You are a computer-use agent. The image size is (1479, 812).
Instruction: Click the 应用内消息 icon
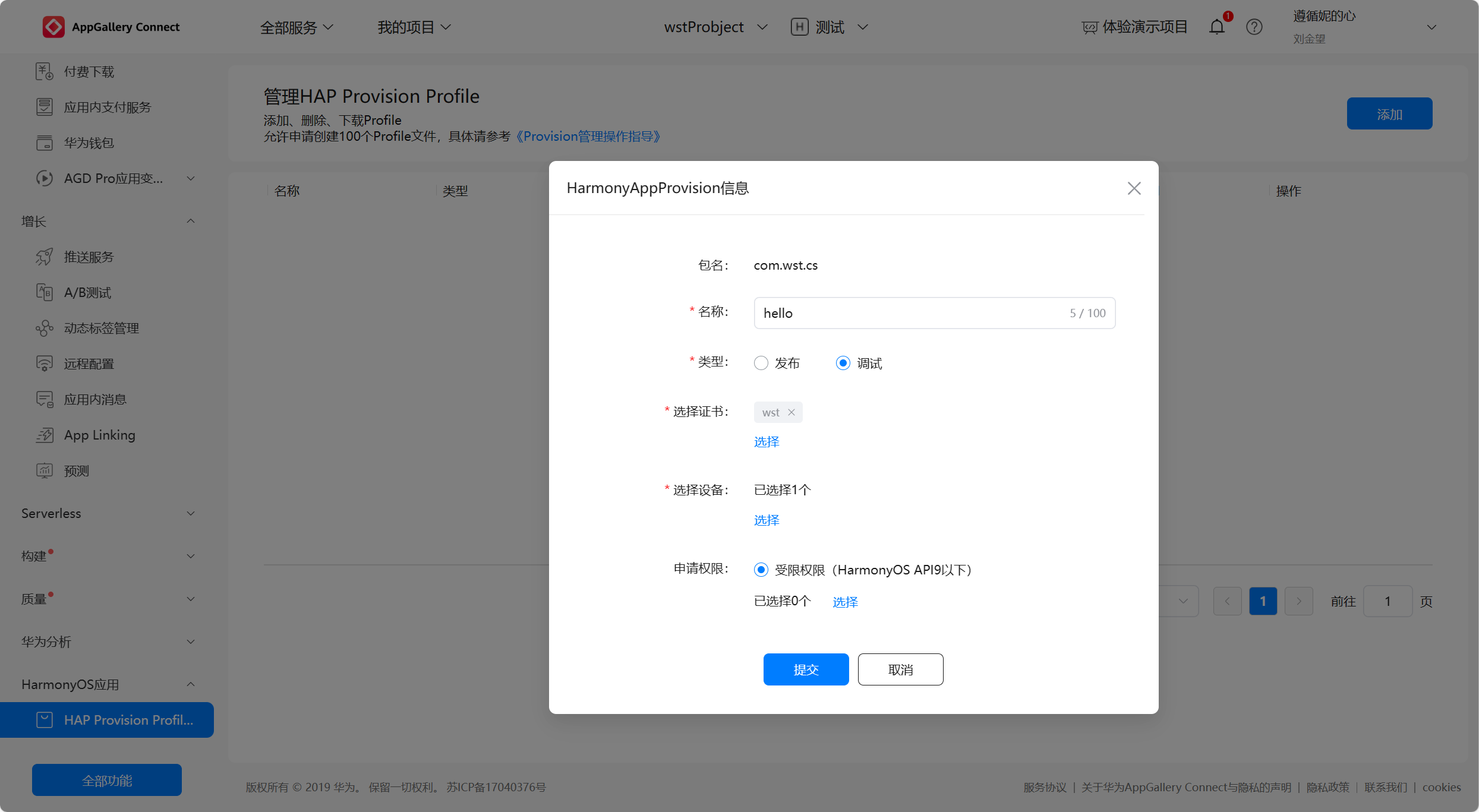click(x=45, y=399)
